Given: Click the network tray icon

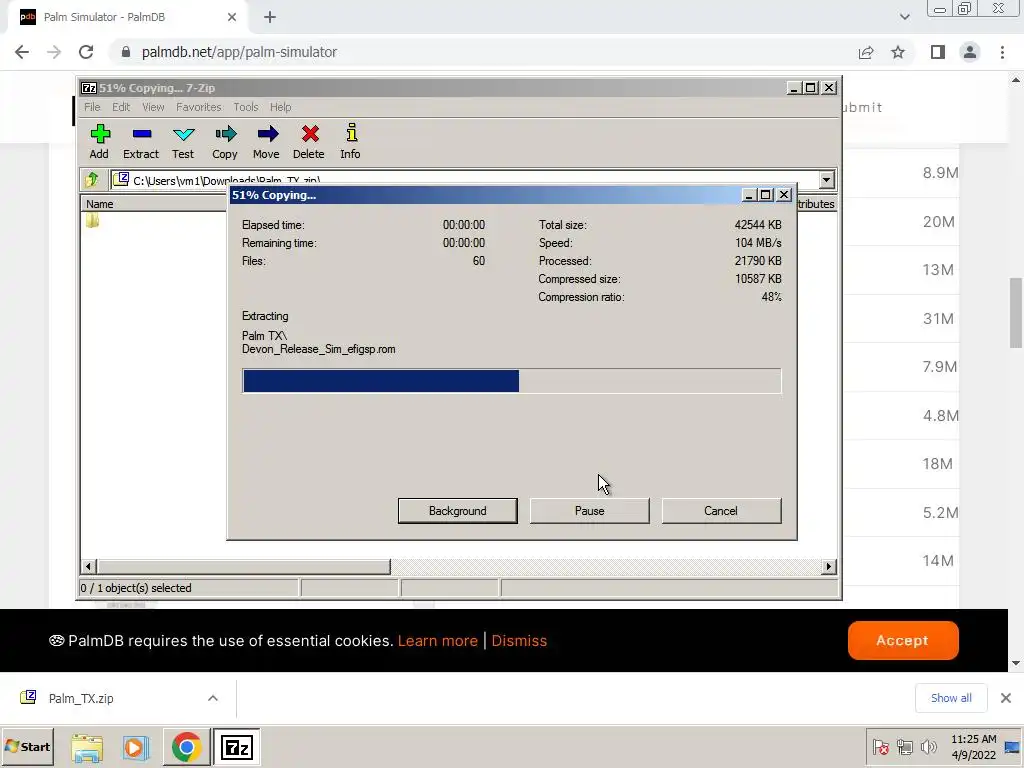Looking at the screenshot, I should [904, 746].
